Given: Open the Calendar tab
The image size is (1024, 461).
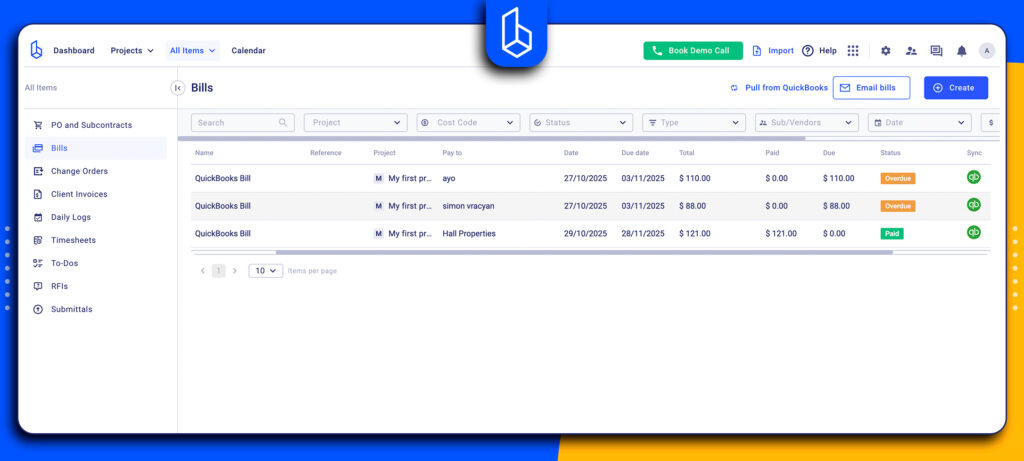Looking at the screenshot, I should tap(248, 50).
